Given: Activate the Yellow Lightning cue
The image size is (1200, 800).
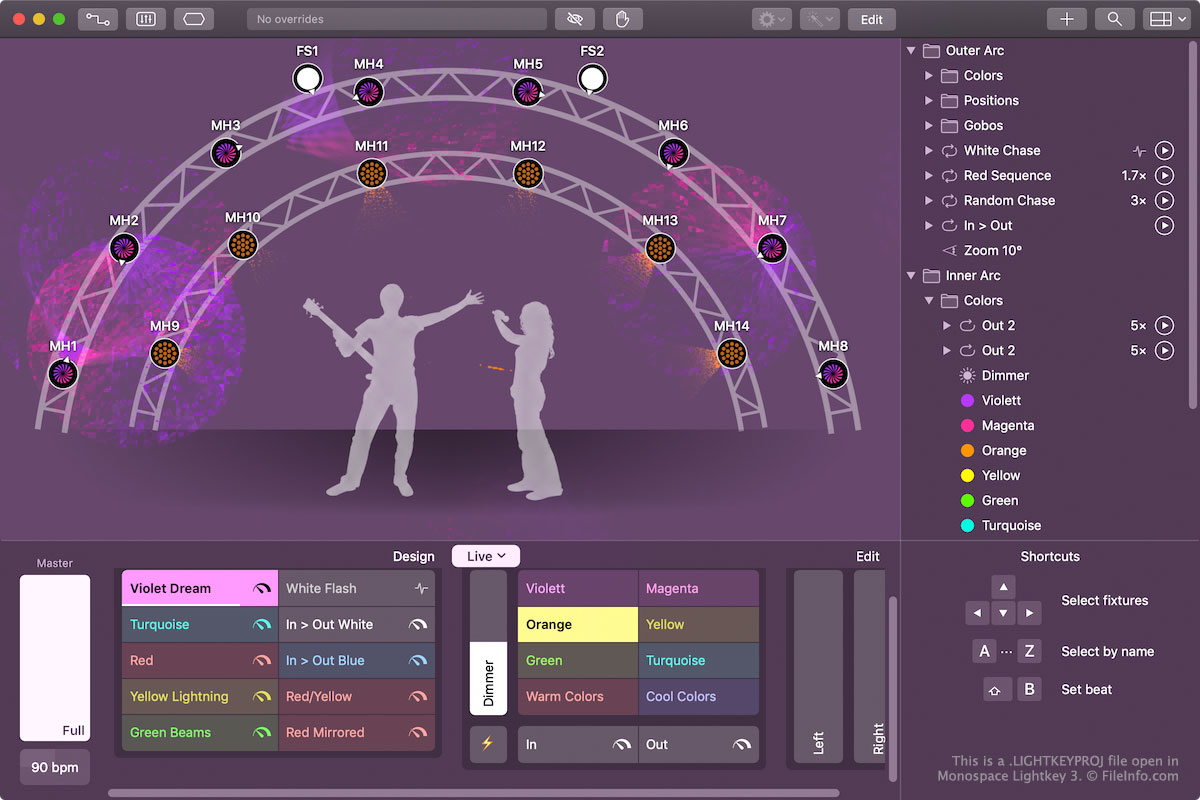Looking at the screenshot, I should [200, 696].
